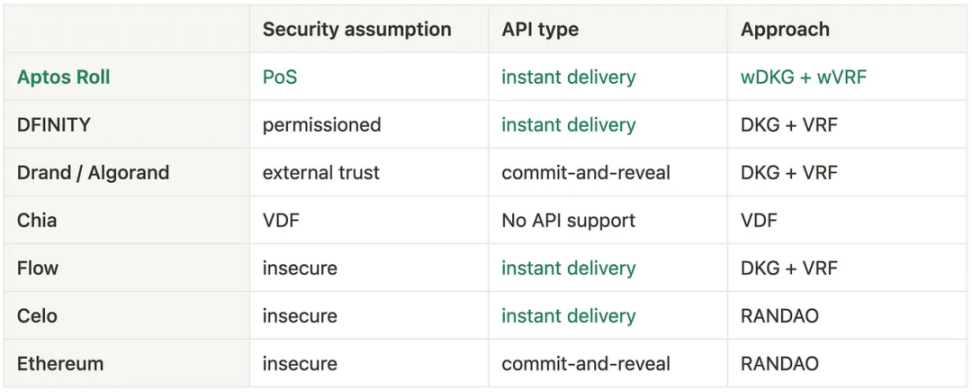Viewport: 972px width, 392px height.
Task: Select the green PoS cell
Action: (x=280, y=78)
